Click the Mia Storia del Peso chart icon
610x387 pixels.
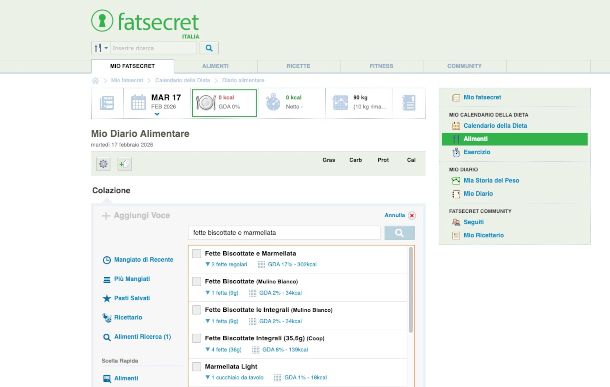coord(456,181)
